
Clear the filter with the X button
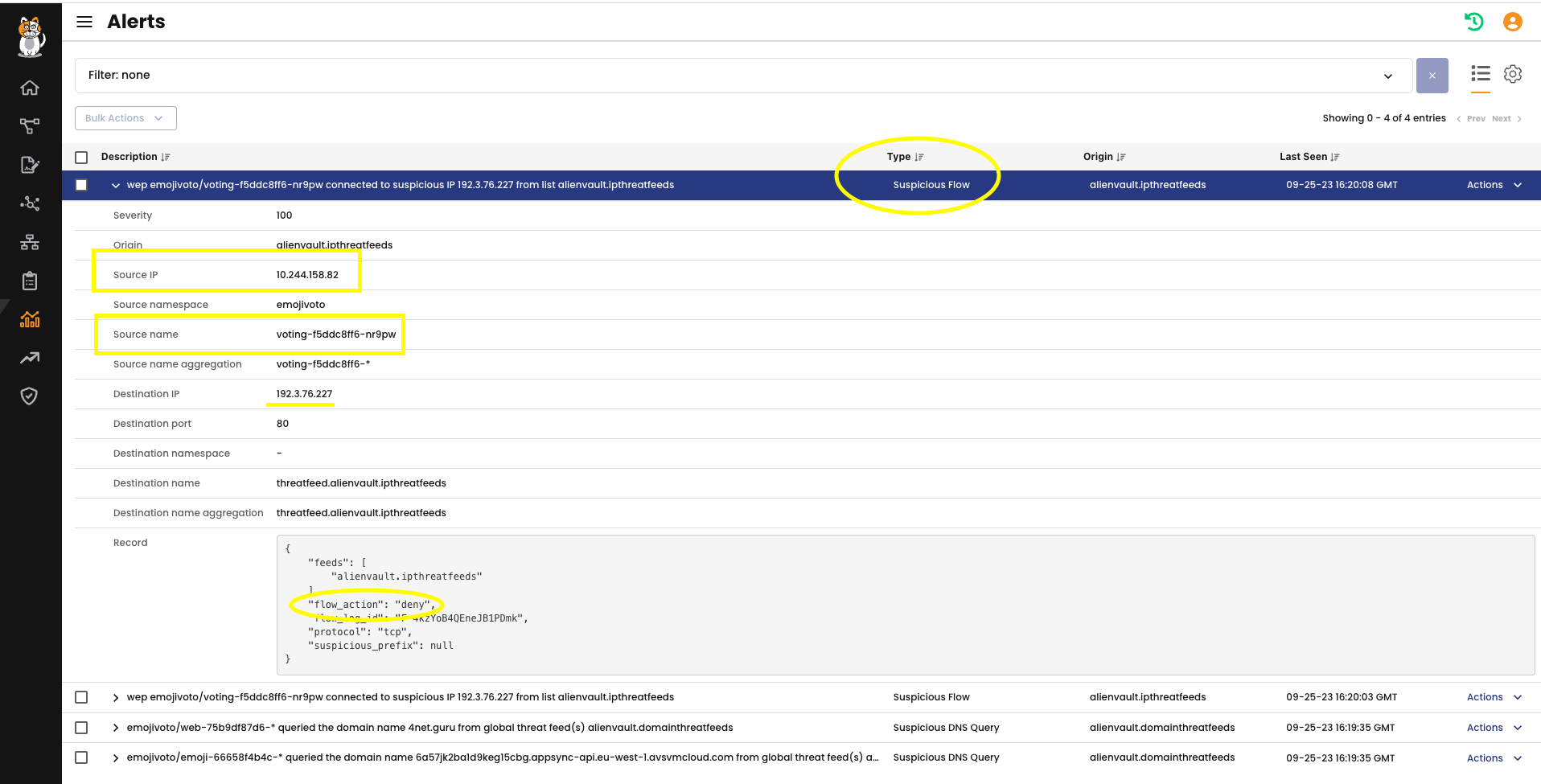point(1432,76)
